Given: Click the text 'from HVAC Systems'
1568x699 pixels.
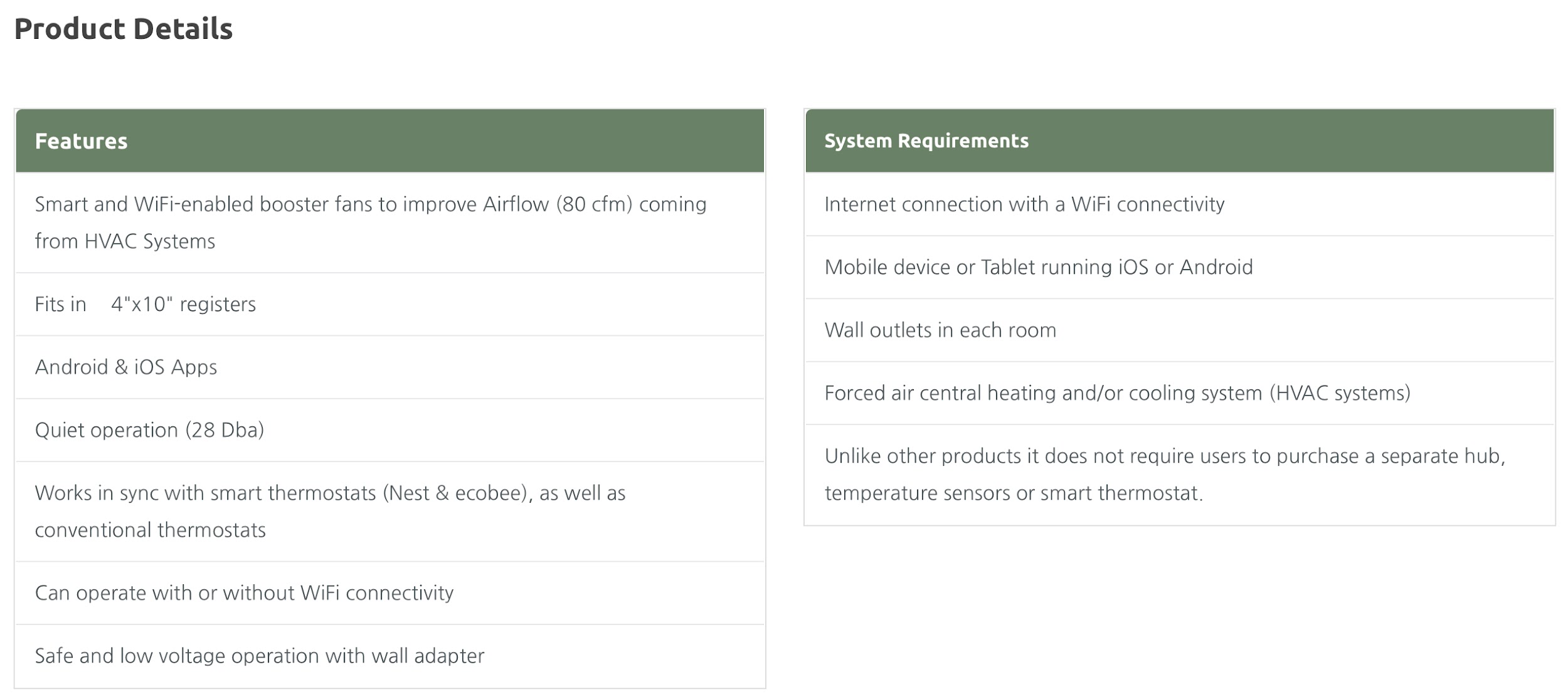Looking at the screenshot, I should point(125,241).
